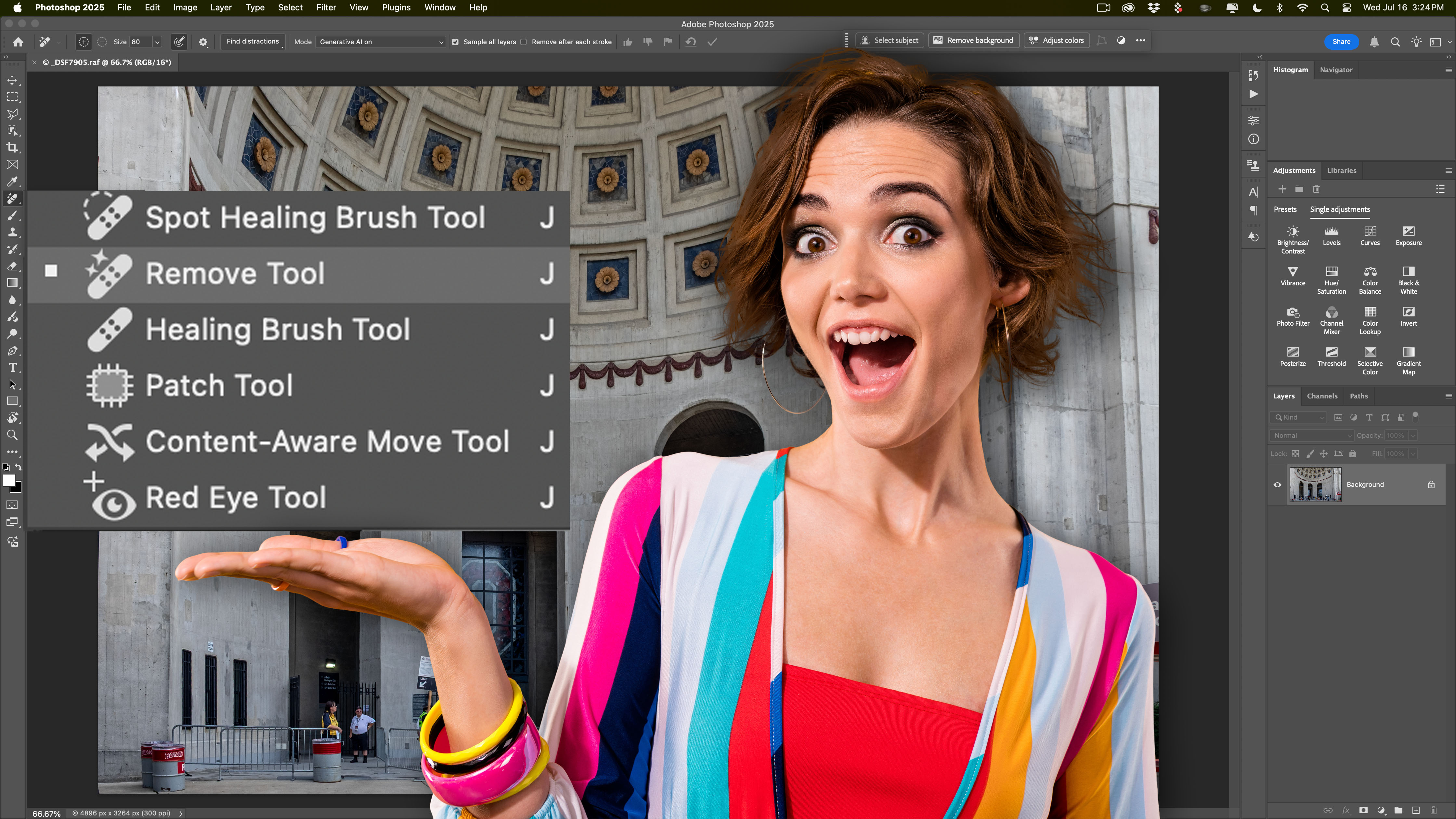This screenshot has height=819, width=1456.
Task: Open the Mode Generative AI dropdown
Action: coord(380,42)
